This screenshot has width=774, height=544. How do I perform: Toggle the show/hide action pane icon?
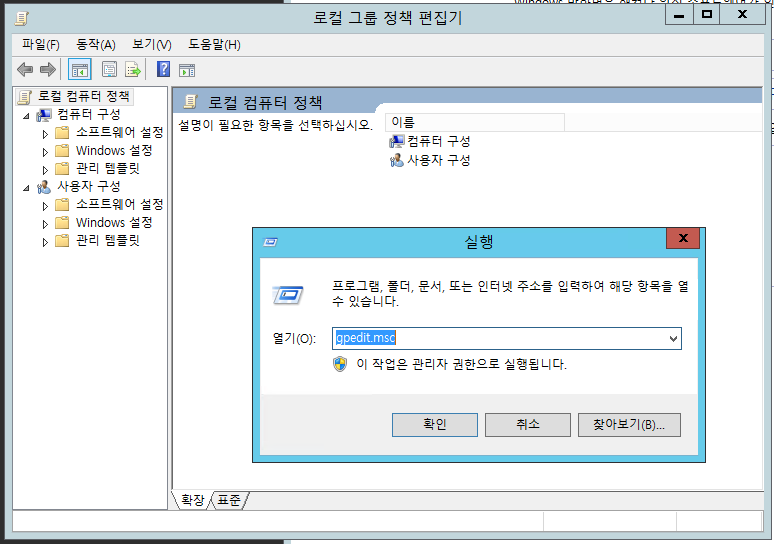[x=187, y=70]
